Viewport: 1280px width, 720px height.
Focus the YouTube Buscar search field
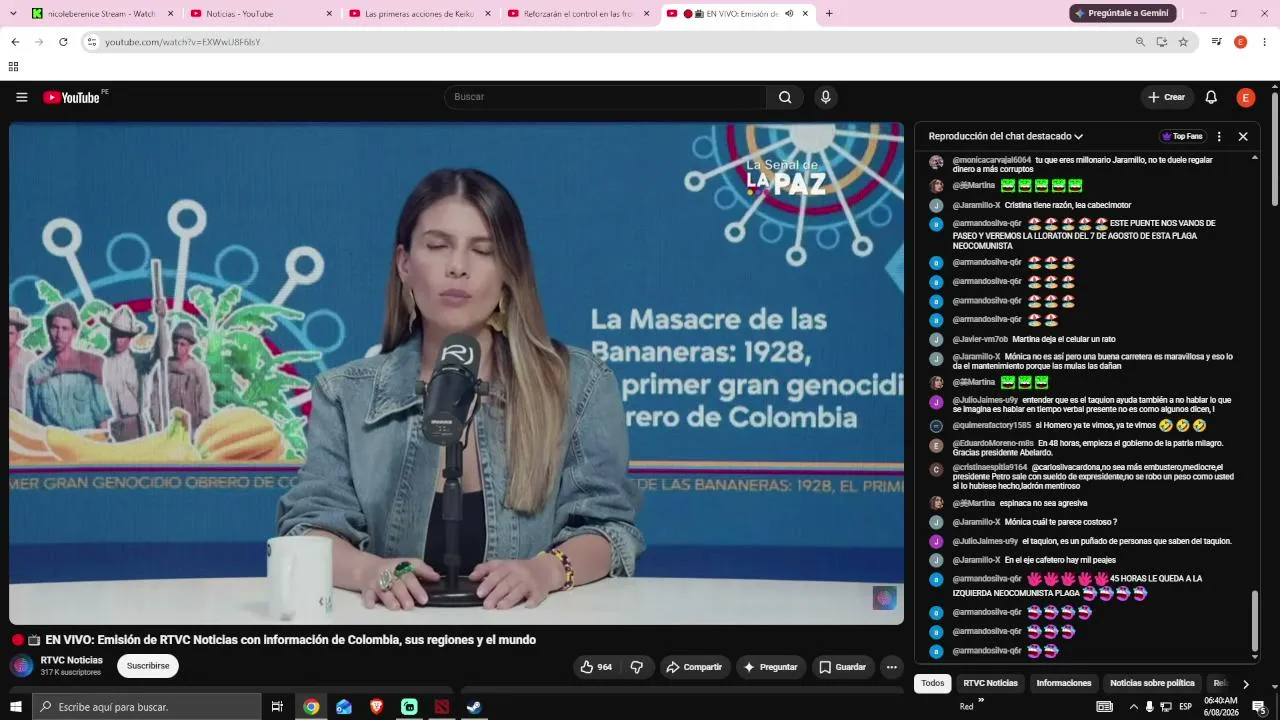pos(606,97)
